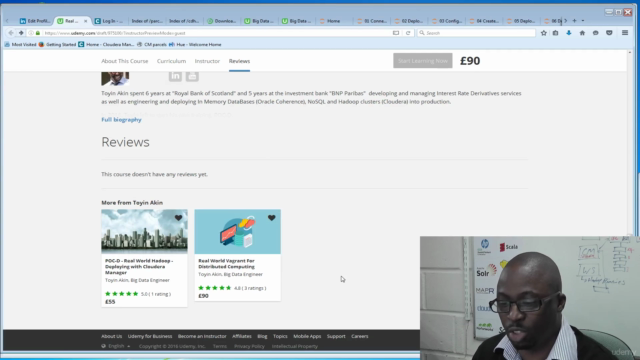Open the Pocket icon in the toolbar
640x360 pixels.
coord(609,33)
